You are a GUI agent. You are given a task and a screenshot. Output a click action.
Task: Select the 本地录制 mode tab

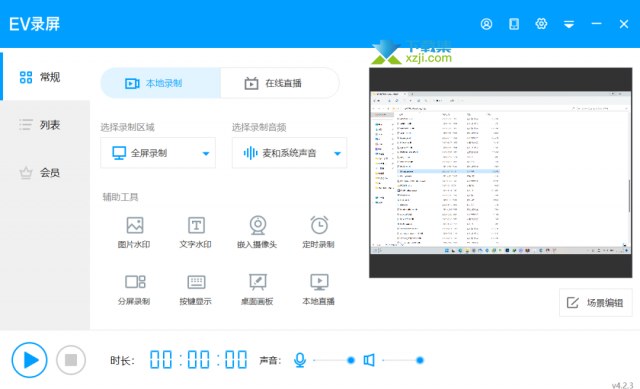point(161,83)
